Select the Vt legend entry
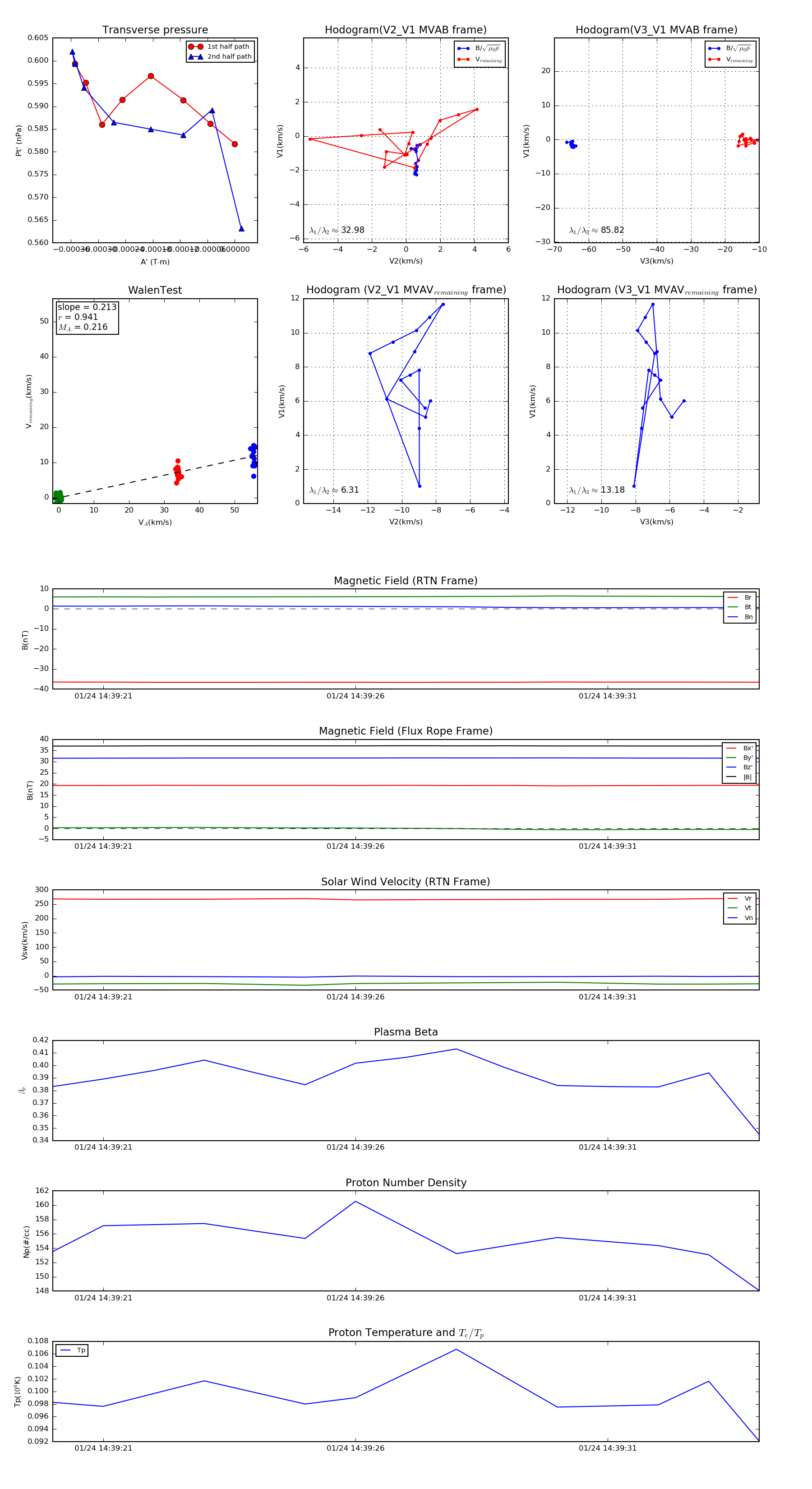The height and width of the screenshot is (1489, 812). [740, 908]
